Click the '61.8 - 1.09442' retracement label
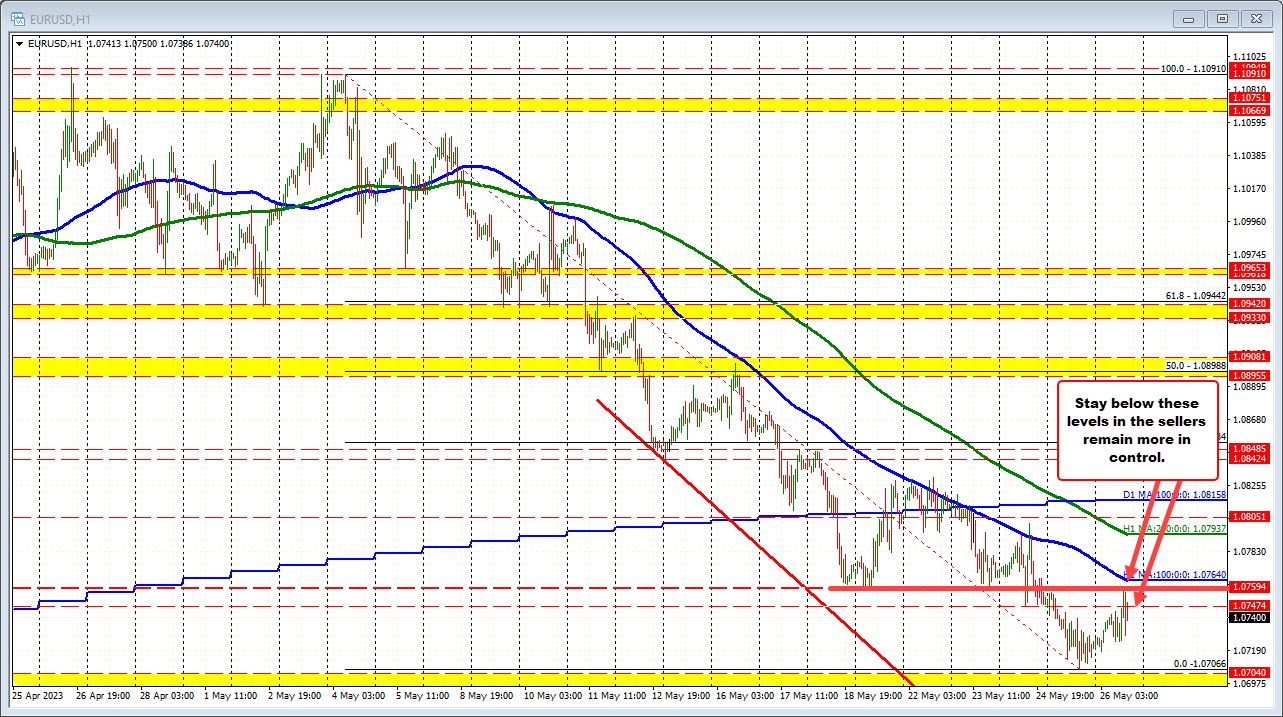This screenshot has height=717, width=1283. pyautogui.click(x=1194, y=296)
